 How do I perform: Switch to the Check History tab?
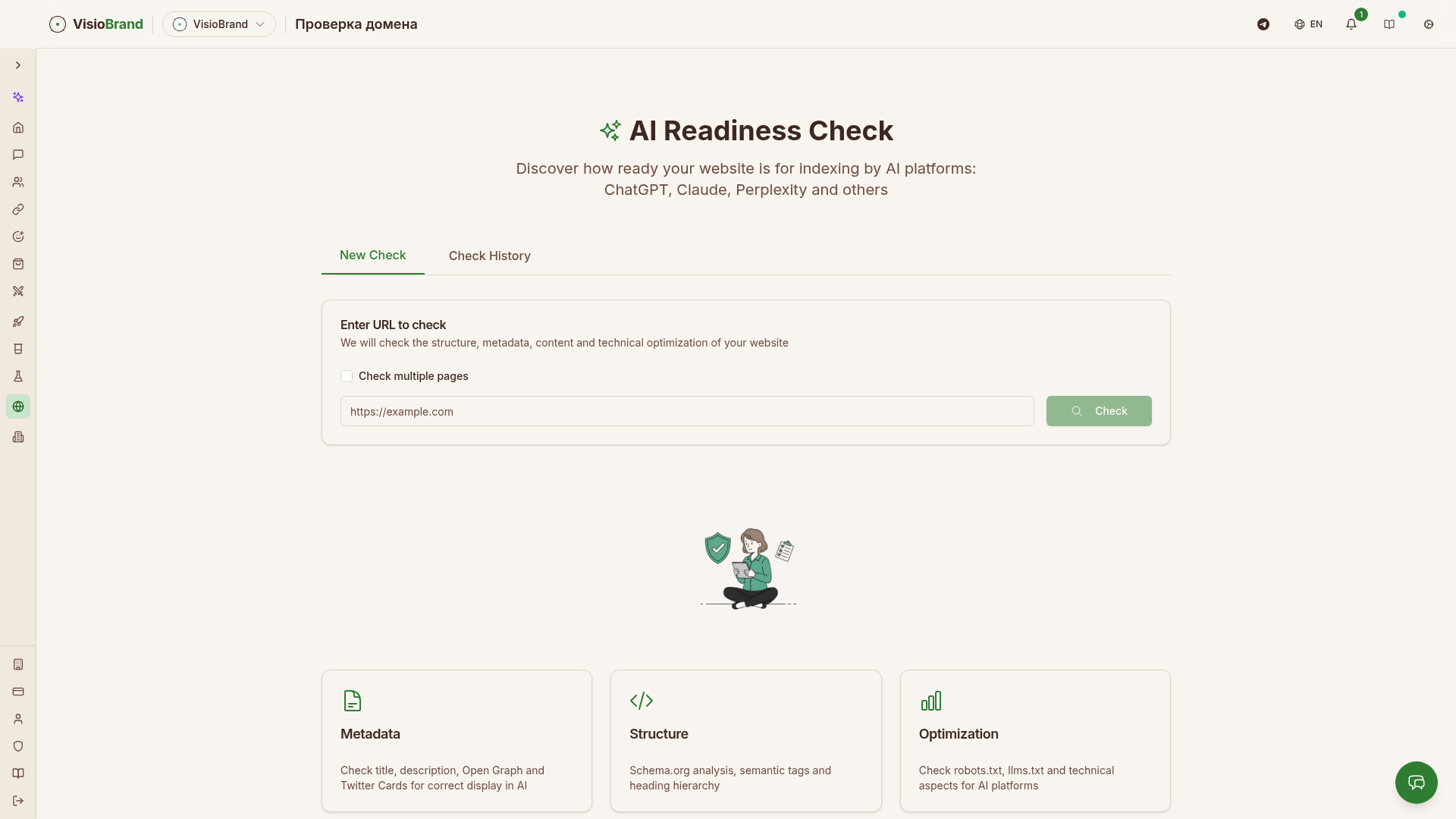[x=489, y=256]
